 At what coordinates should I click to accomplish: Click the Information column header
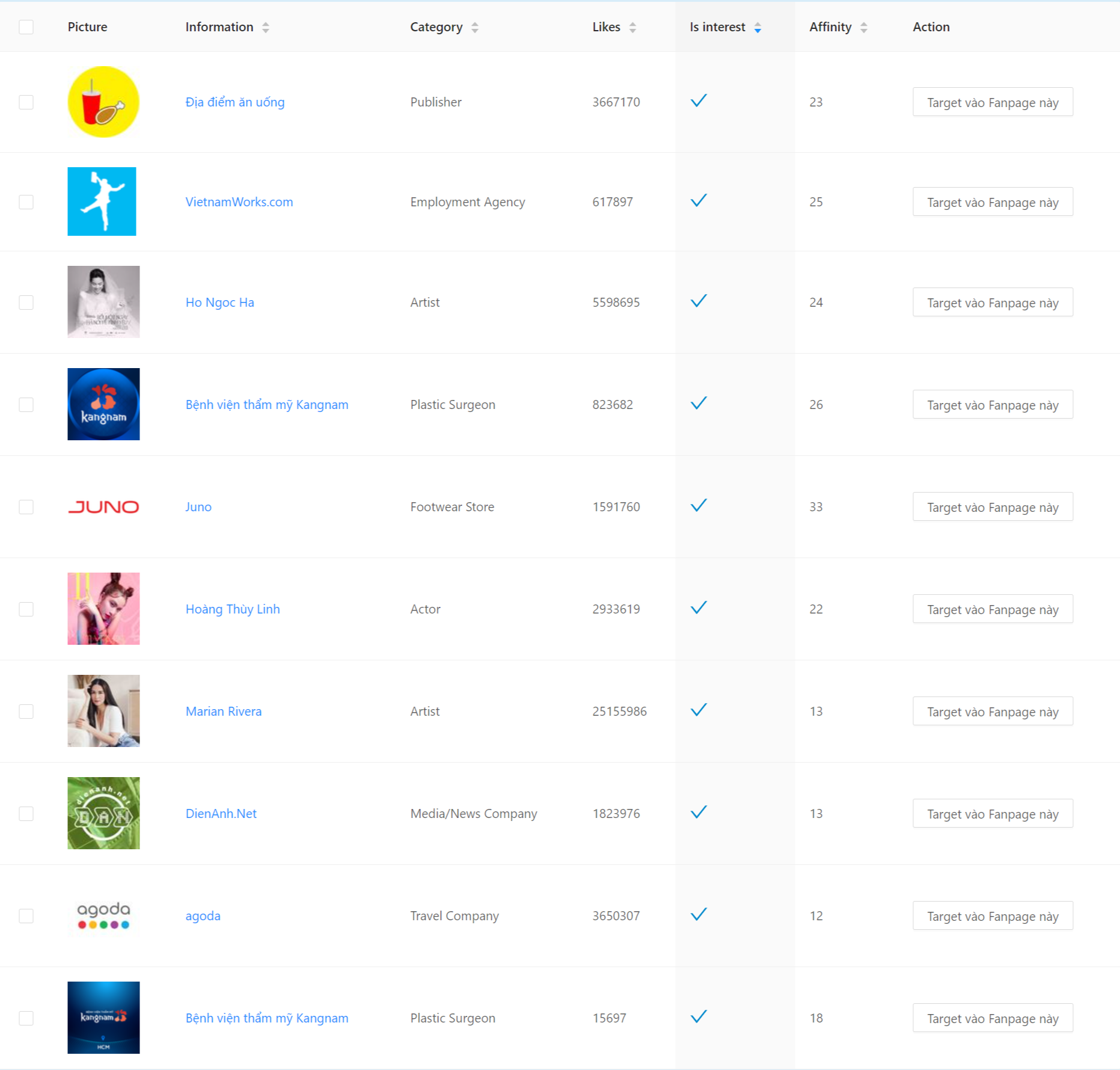click(x=219, y=27)
